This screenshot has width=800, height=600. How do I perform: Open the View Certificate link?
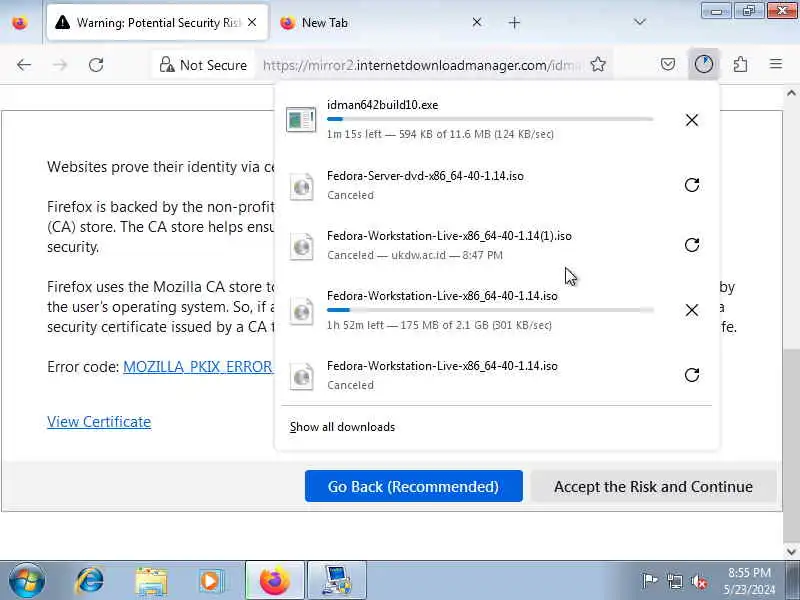(99, 422)
